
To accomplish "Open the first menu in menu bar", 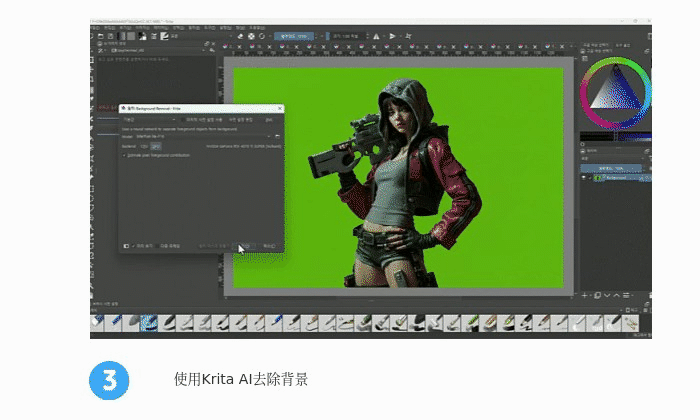I will point(97,27).
